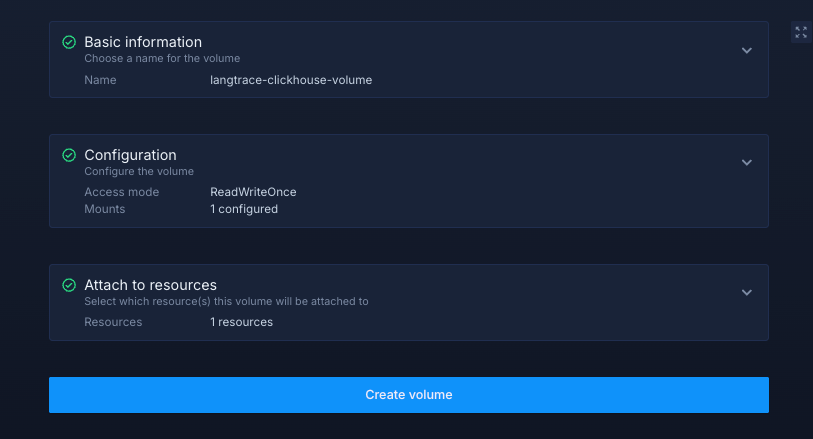
Task: Collapse the Basic information section chevron
Action: (746, 50)
